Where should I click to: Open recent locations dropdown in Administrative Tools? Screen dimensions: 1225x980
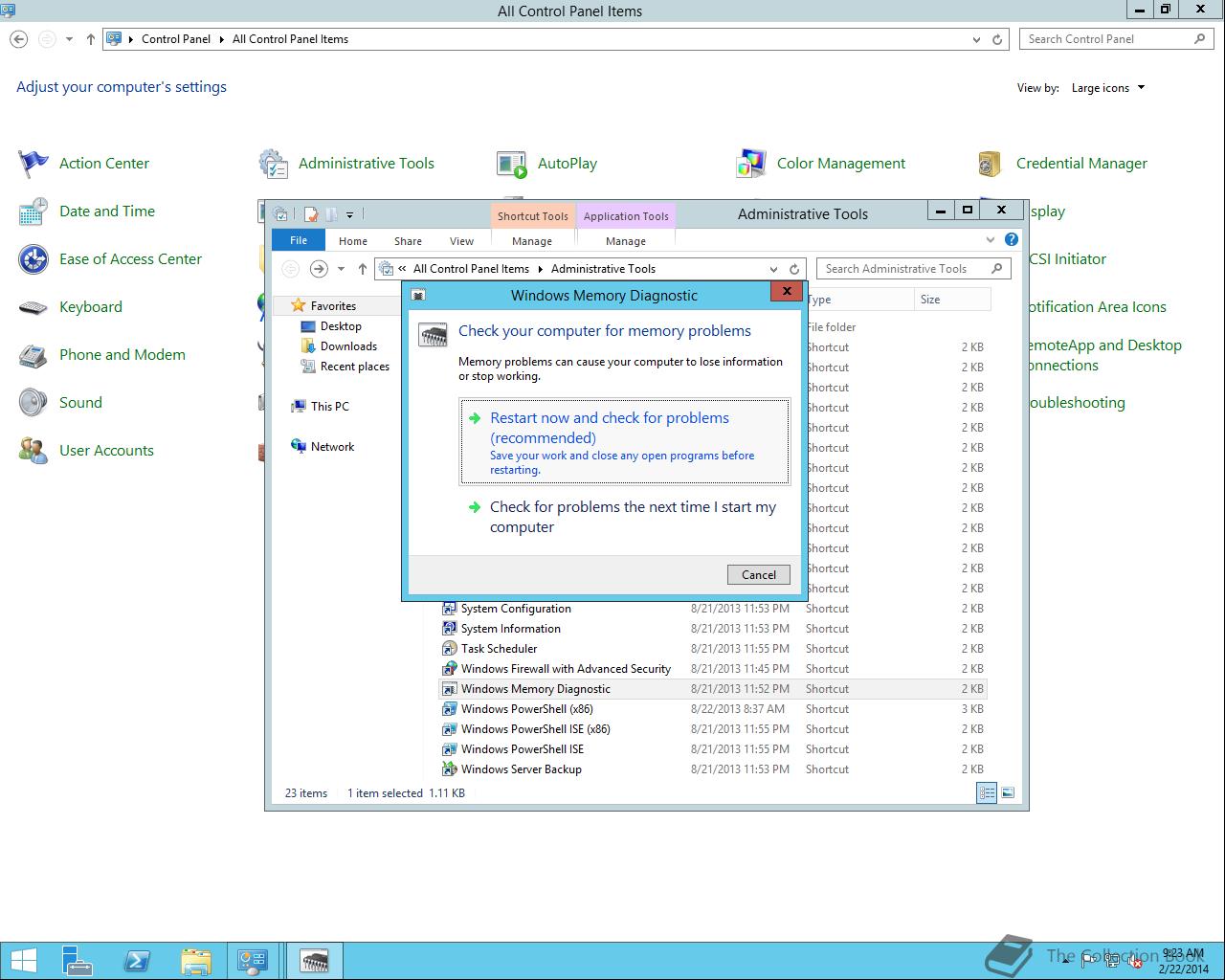(x=341, y=269)
